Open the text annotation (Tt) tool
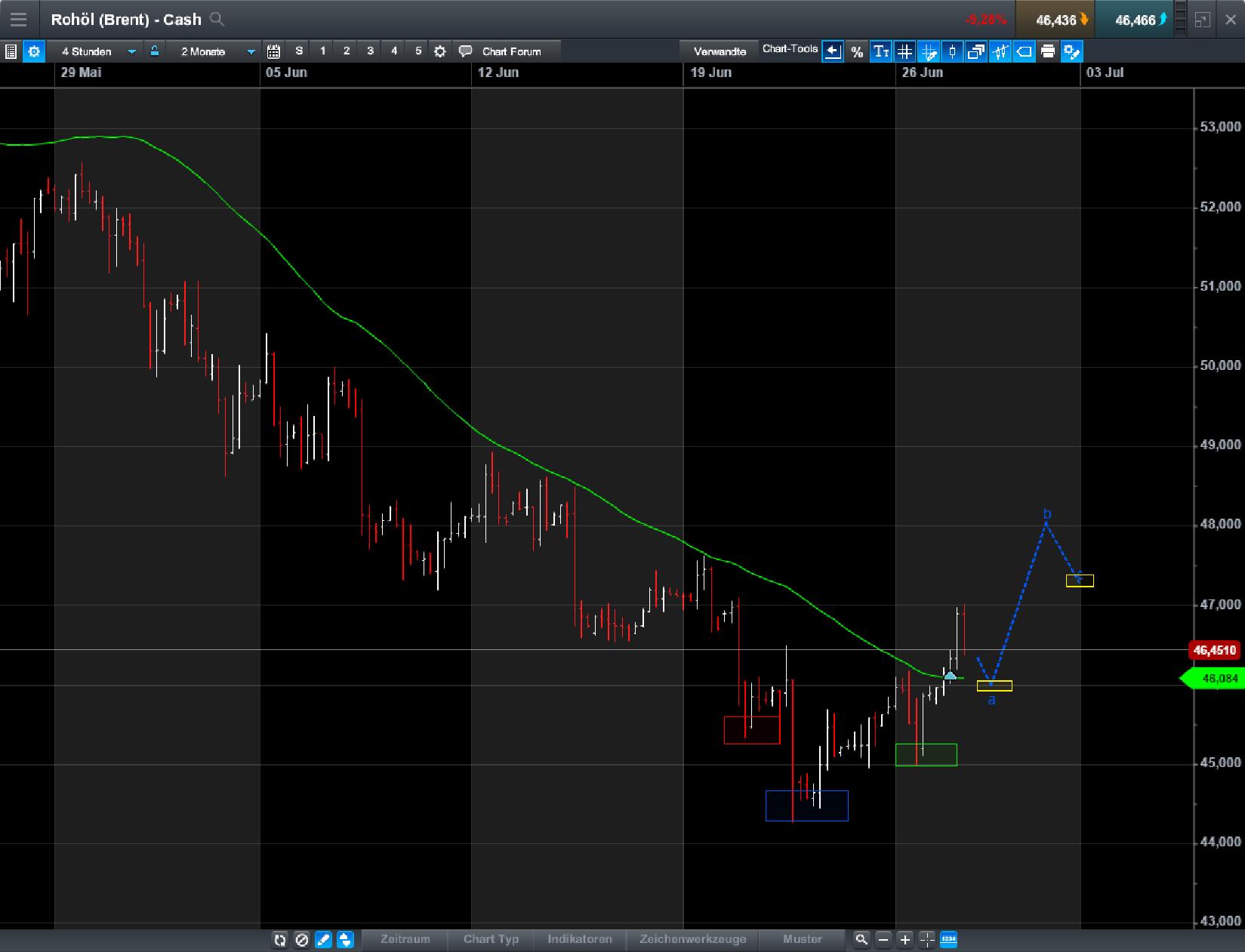The height and width of the screenshot is (952, 1245). pos(880,51)
